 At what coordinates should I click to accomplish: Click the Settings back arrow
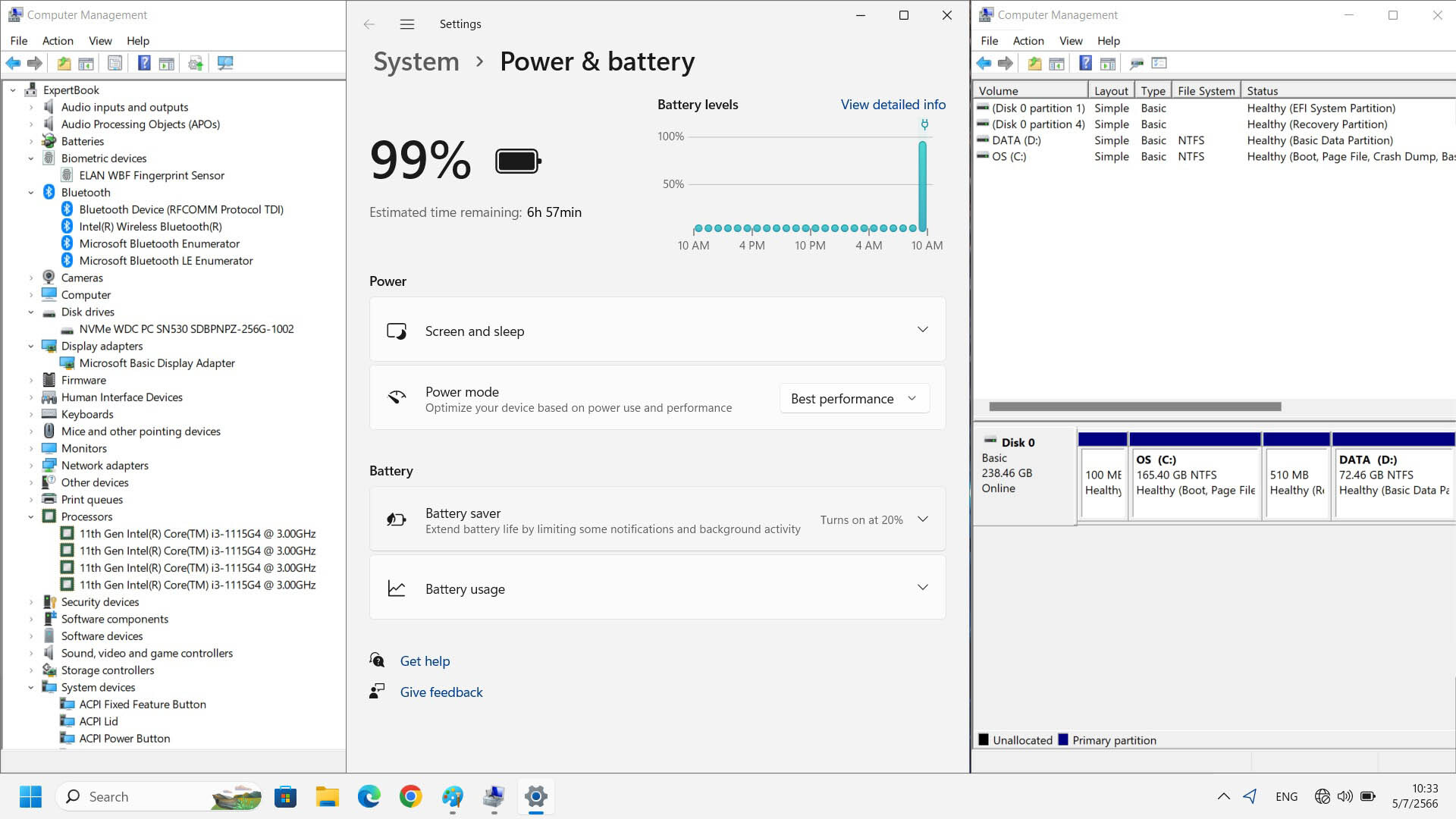tap(369, 24)
